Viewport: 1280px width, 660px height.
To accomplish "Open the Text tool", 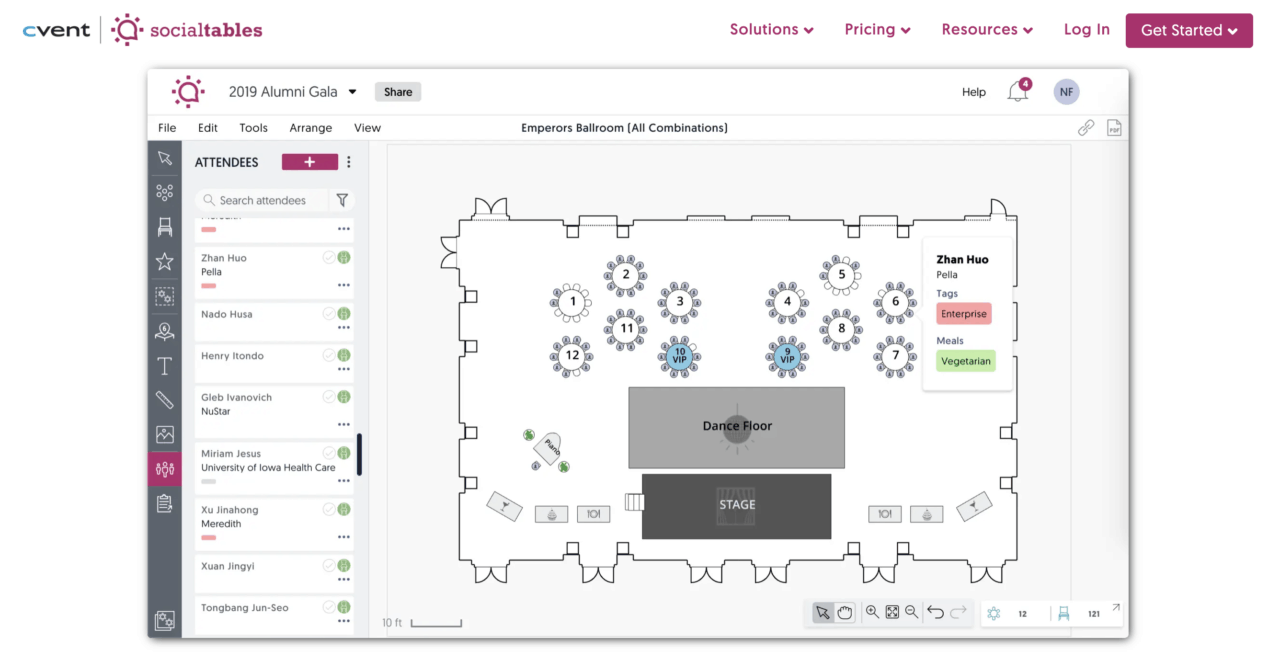I will (164, 365).
